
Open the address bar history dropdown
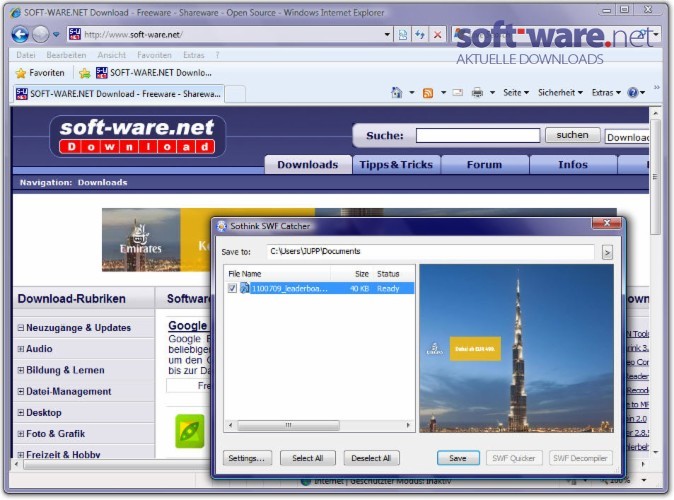pyautogui.click(x=386, y=34)
